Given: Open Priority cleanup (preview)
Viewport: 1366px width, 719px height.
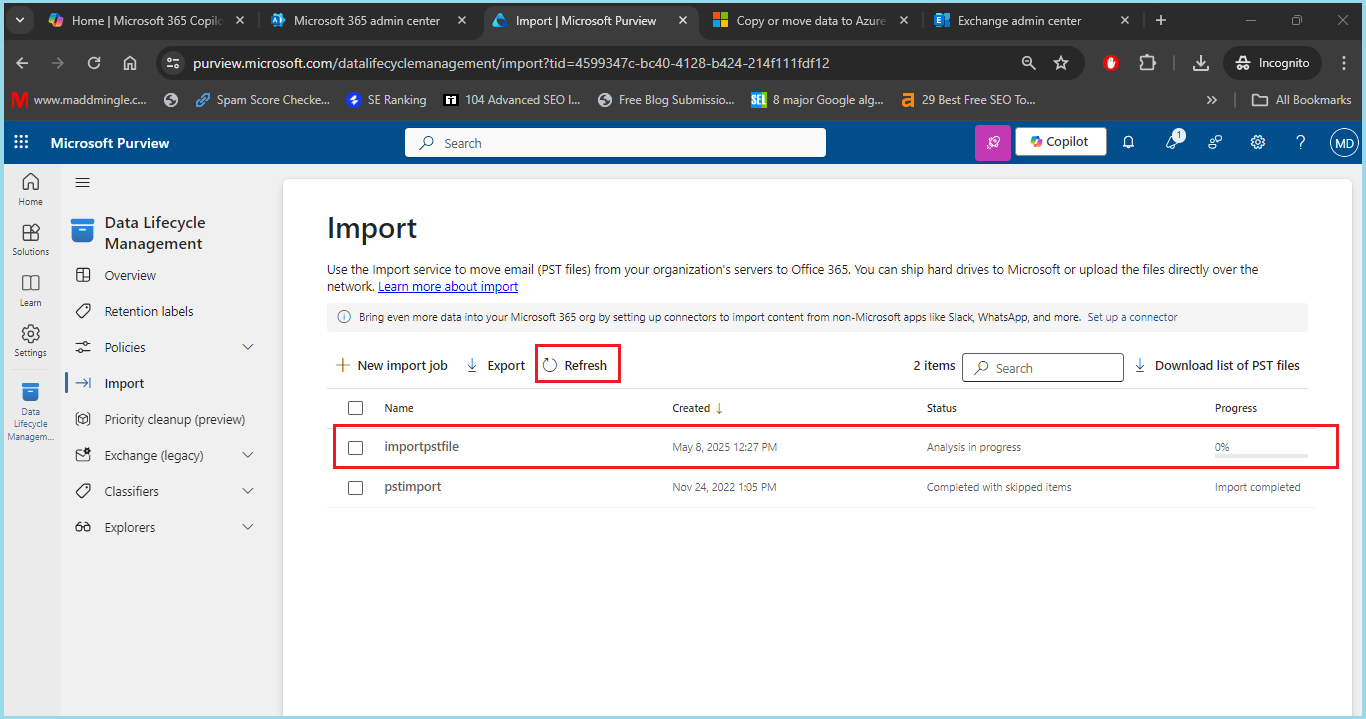Looking at the screenshot, I should pyautogui.click(x=175, y=419).
